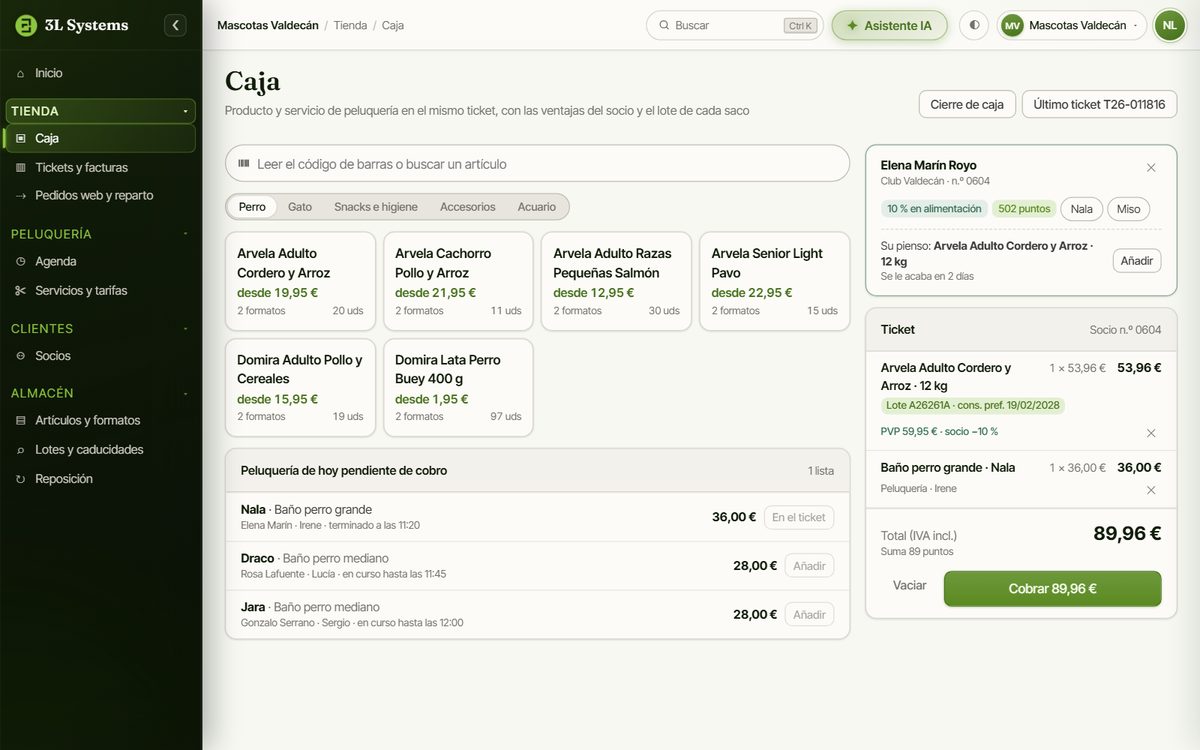The image size is (1200, 750).
Task: Click the Lotes y caducidades search icon
Action: (21, 450)
